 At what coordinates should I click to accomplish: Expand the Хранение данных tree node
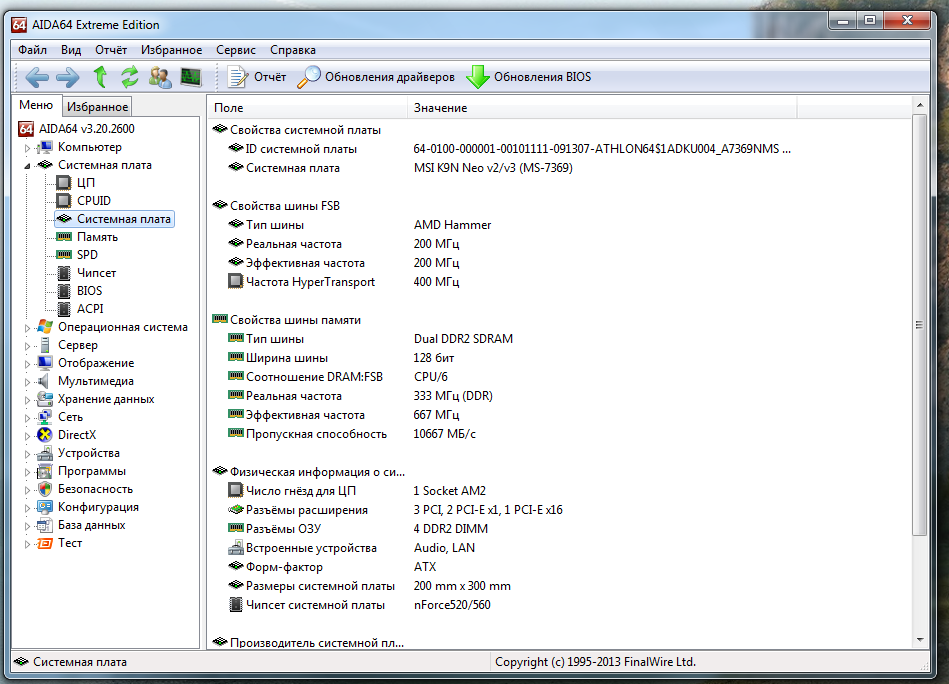tap(27, 399)
